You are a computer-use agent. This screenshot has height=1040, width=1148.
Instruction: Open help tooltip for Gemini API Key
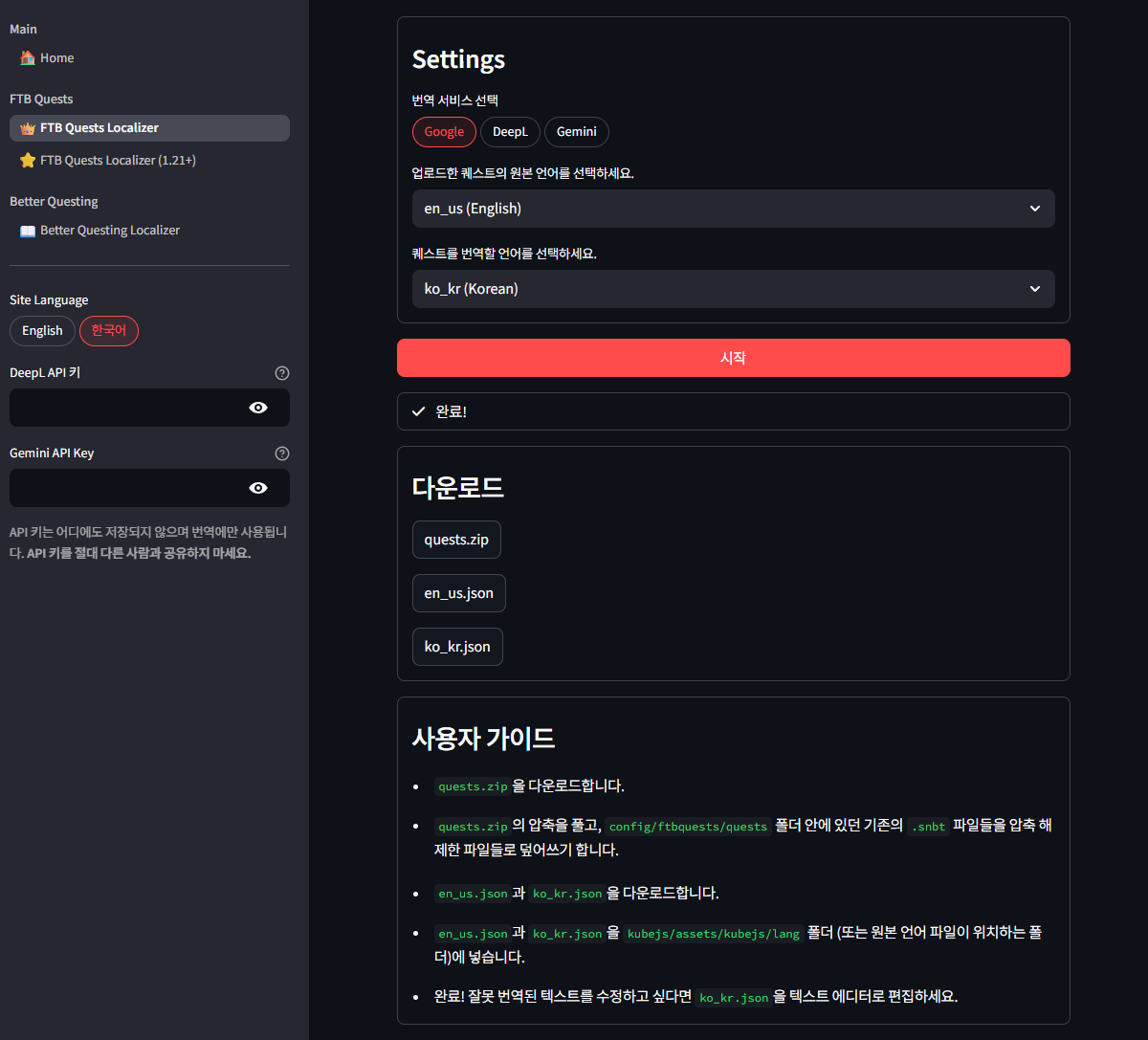(x=281, y=454)
